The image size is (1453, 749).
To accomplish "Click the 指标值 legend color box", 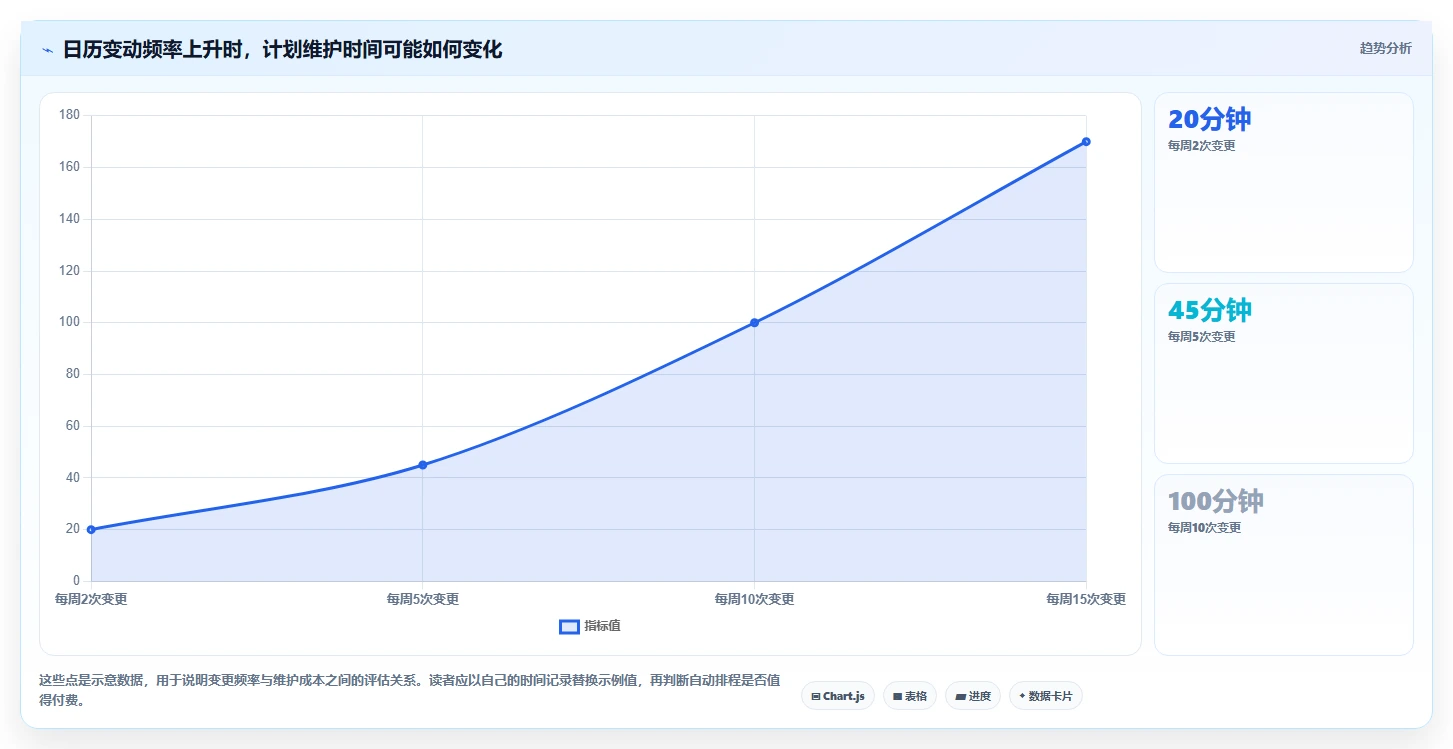I will (569, 626).
